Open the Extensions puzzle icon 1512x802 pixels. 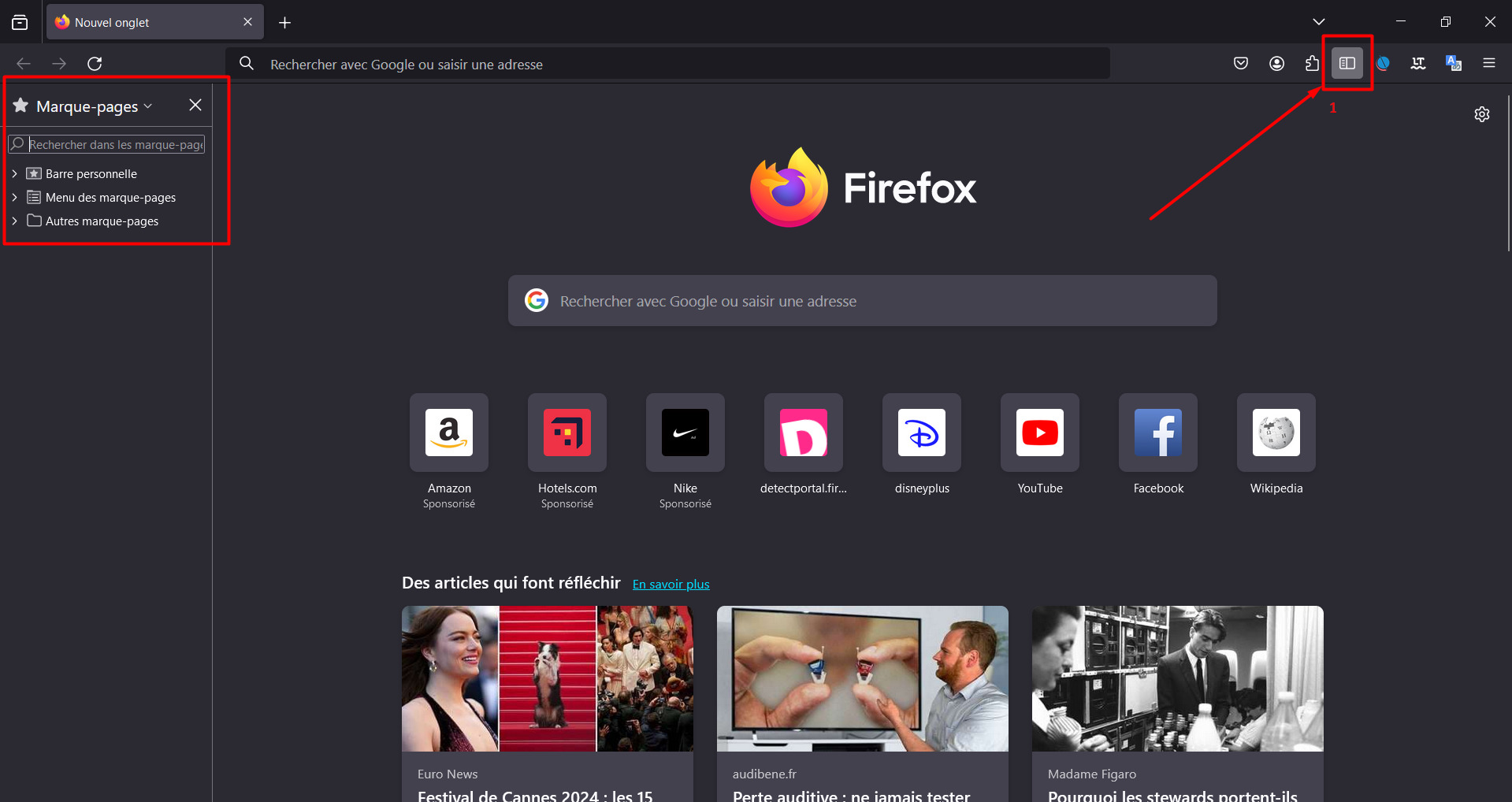pyautogui.click(x=1312, y=64)
